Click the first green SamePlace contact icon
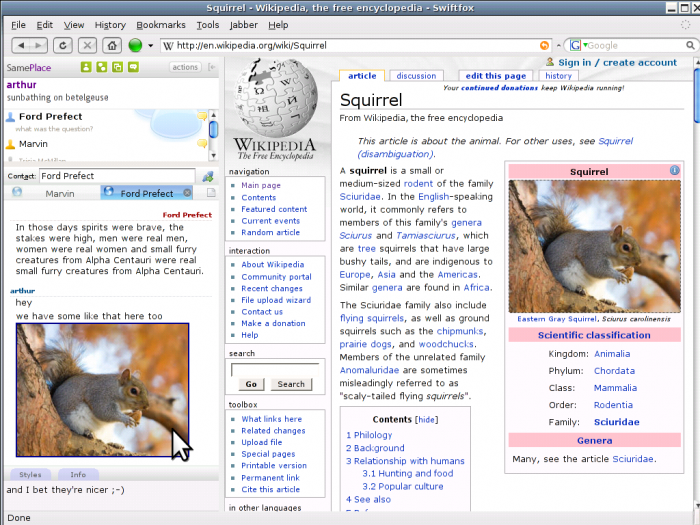The image size is (700, 525). 86,67
